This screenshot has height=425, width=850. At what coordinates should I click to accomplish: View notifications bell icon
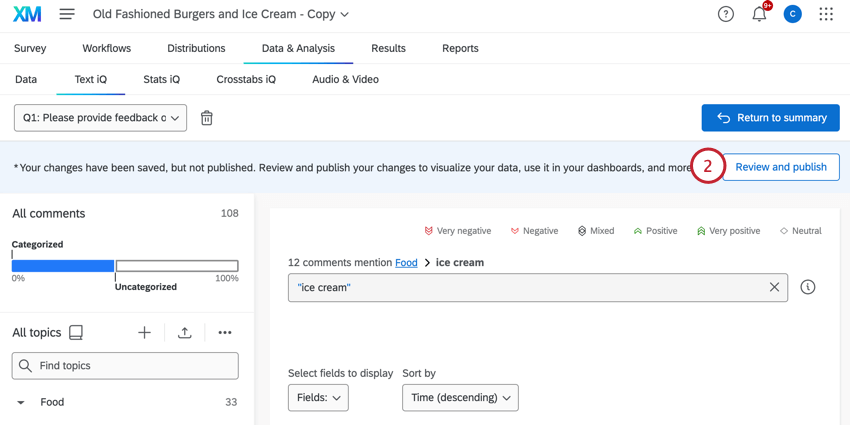coord(759,14)
